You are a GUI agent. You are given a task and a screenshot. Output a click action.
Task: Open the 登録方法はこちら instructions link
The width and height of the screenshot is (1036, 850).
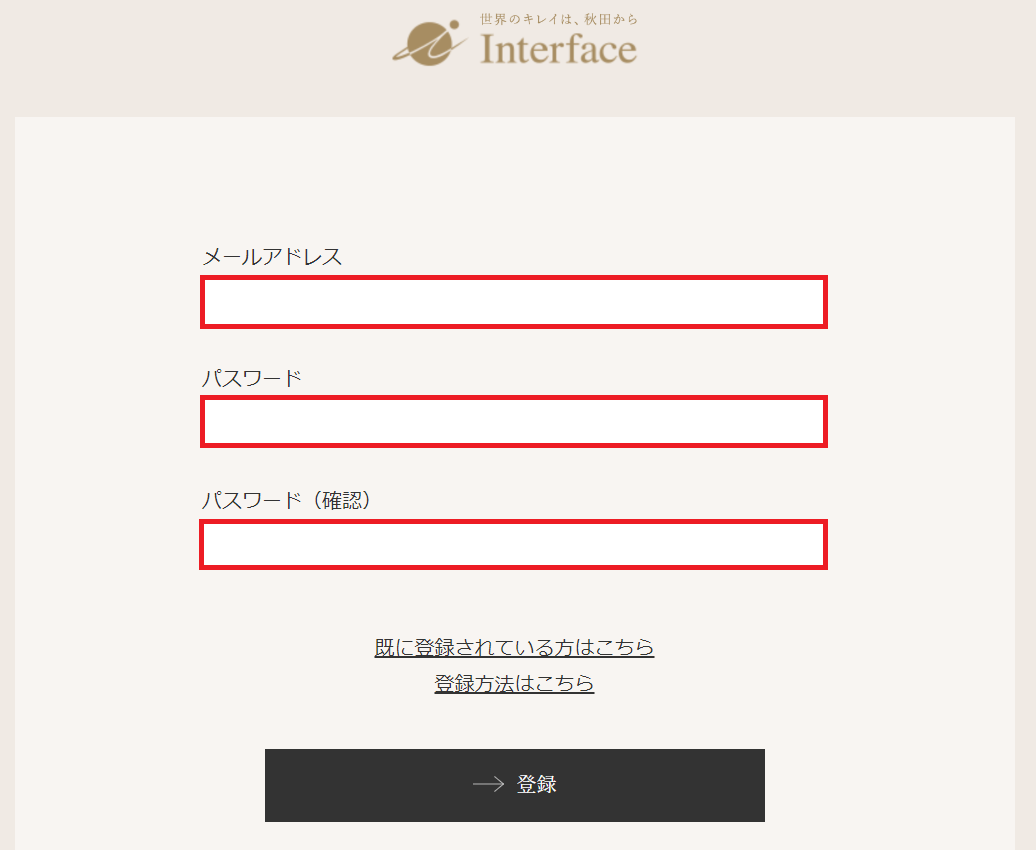pos(514,684)
